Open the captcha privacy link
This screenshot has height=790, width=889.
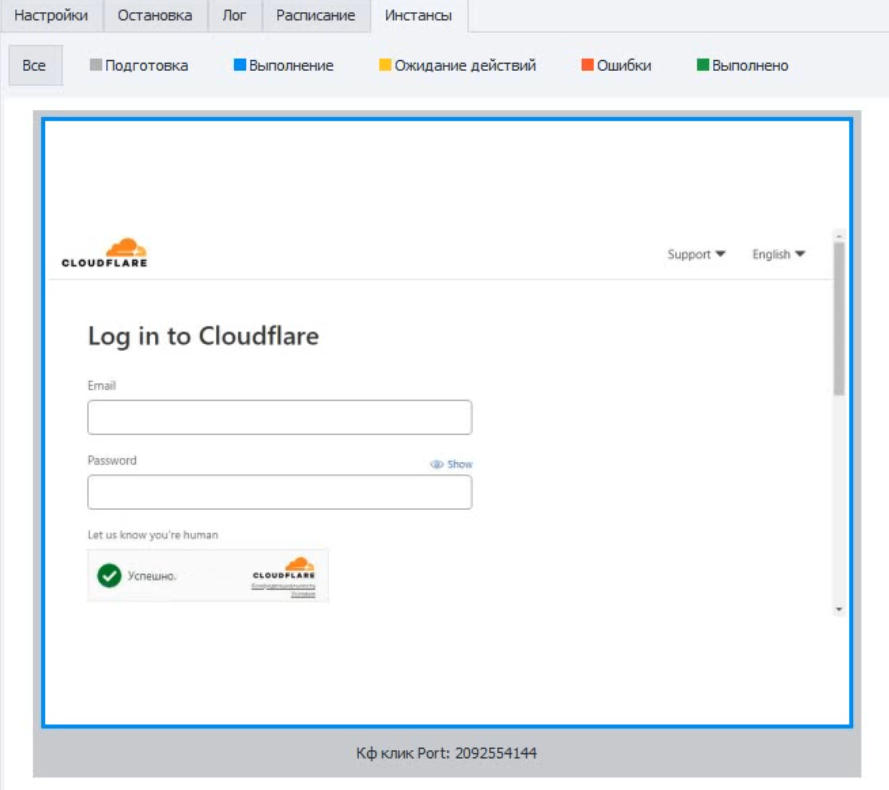click(x=283, y=586)
